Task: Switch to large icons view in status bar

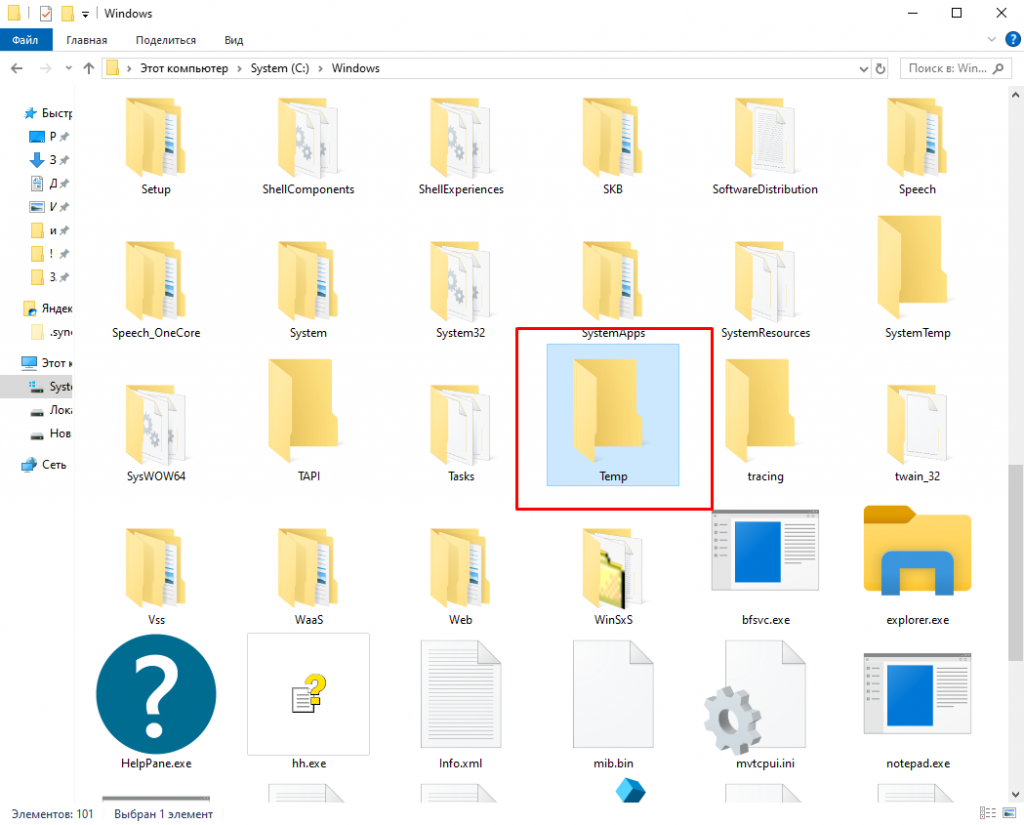Action: (1008, 814)
